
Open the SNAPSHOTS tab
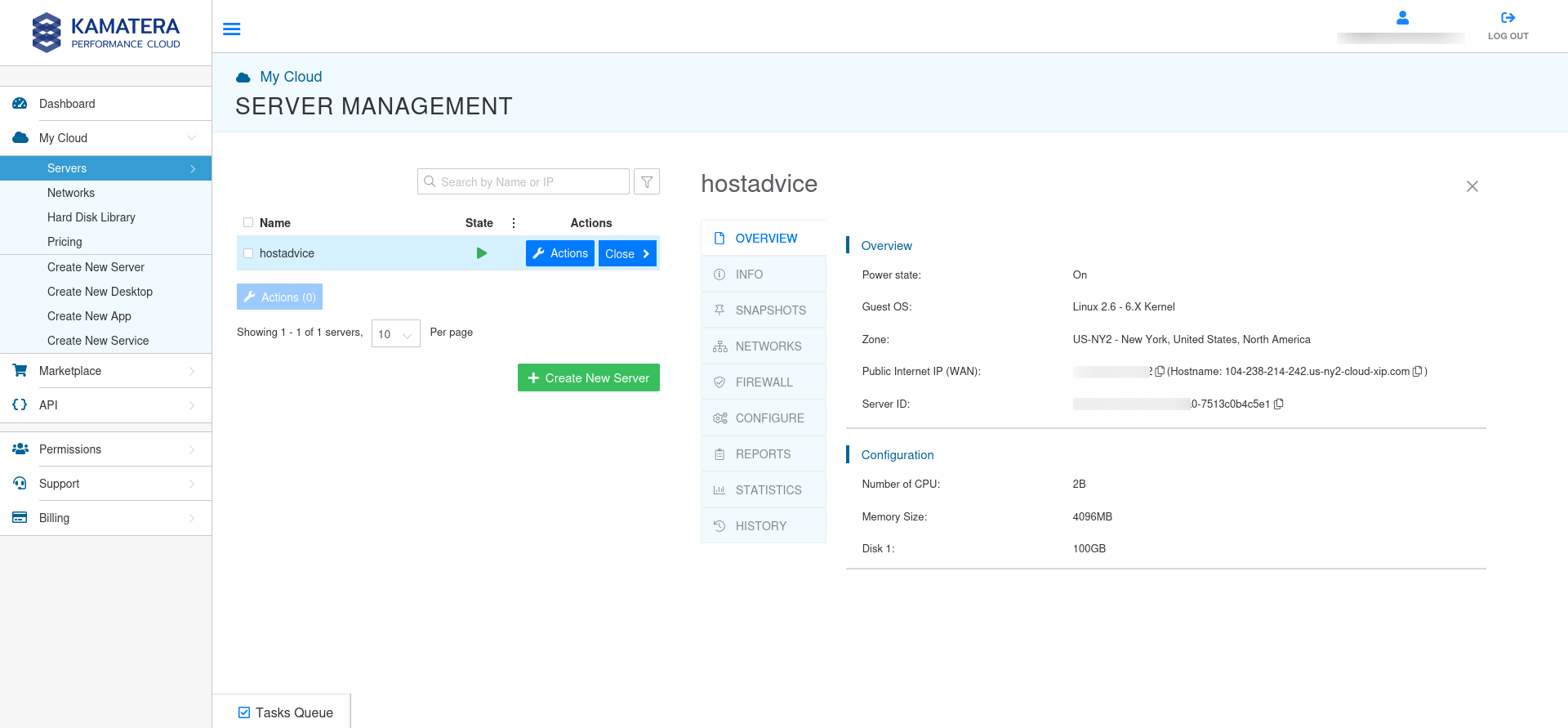[764, 310]
